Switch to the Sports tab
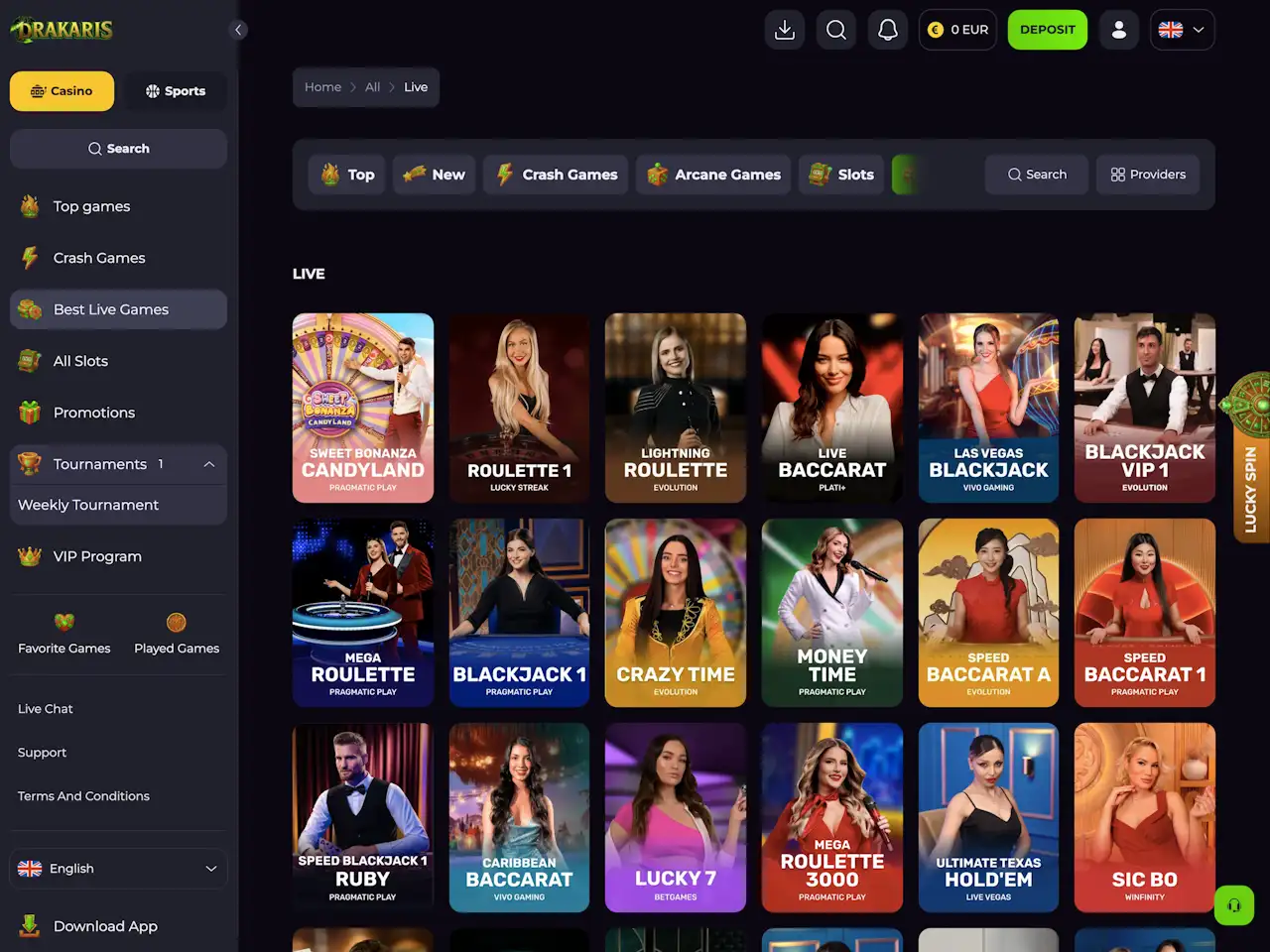 coord(176,91)
